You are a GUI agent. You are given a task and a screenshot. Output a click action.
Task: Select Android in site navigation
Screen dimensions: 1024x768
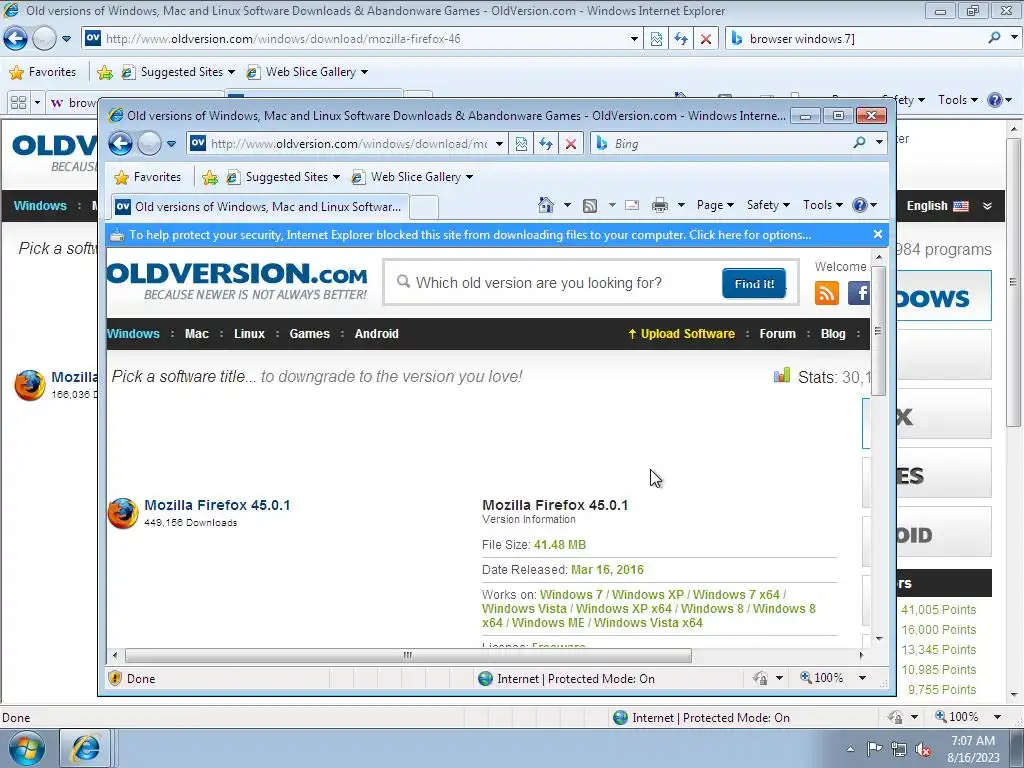coord(376,334)
